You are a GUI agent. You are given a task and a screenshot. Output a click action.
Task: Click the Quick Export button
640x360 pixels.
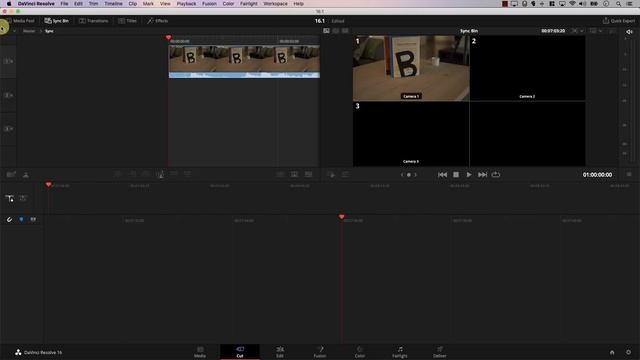(x=619, y=21)
